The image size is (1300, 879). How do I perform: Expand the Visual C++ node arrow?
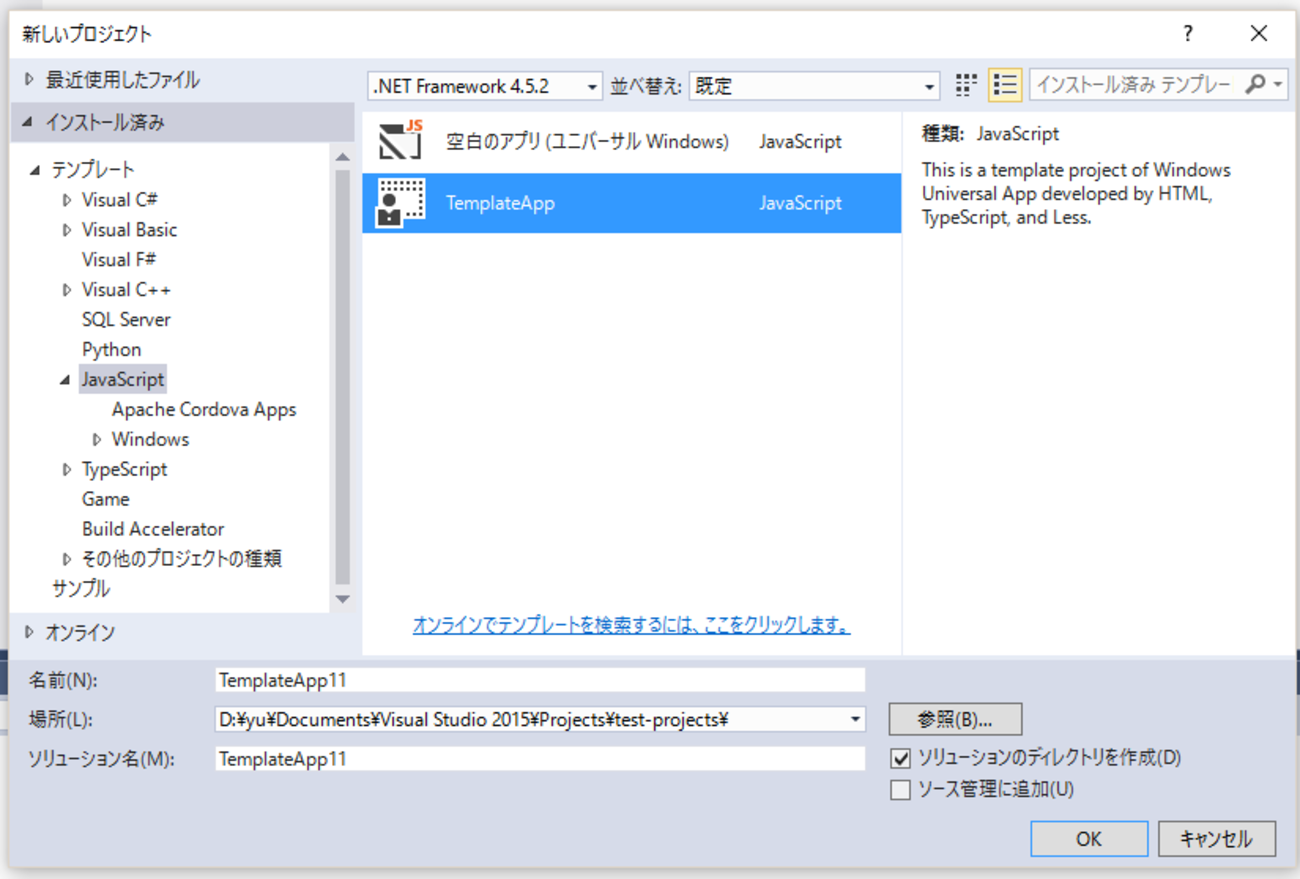(x=67, y=290)
